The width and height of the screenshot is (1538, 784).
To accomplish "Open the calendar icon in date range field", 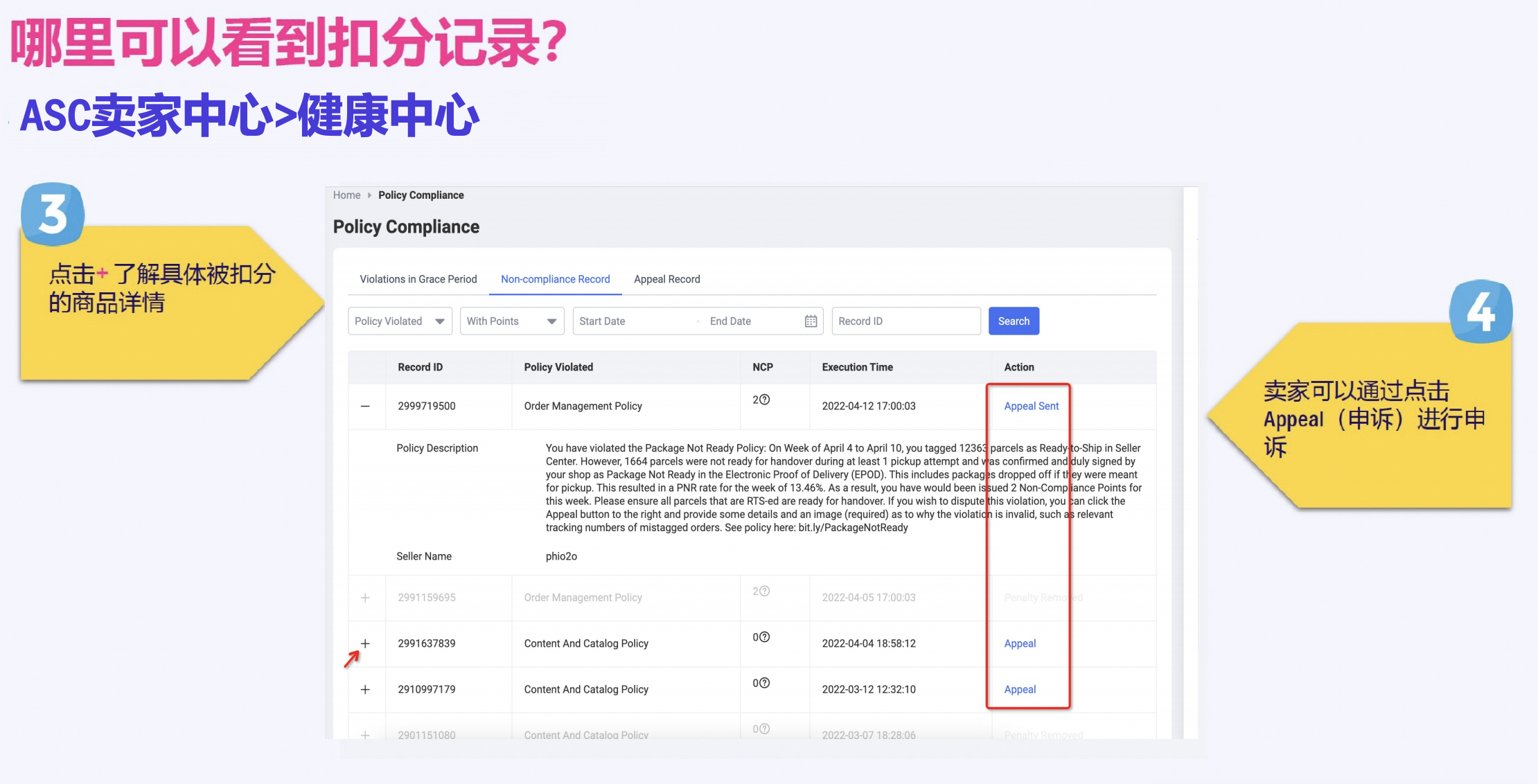I will pyautogui.click(x=811, y=321).
